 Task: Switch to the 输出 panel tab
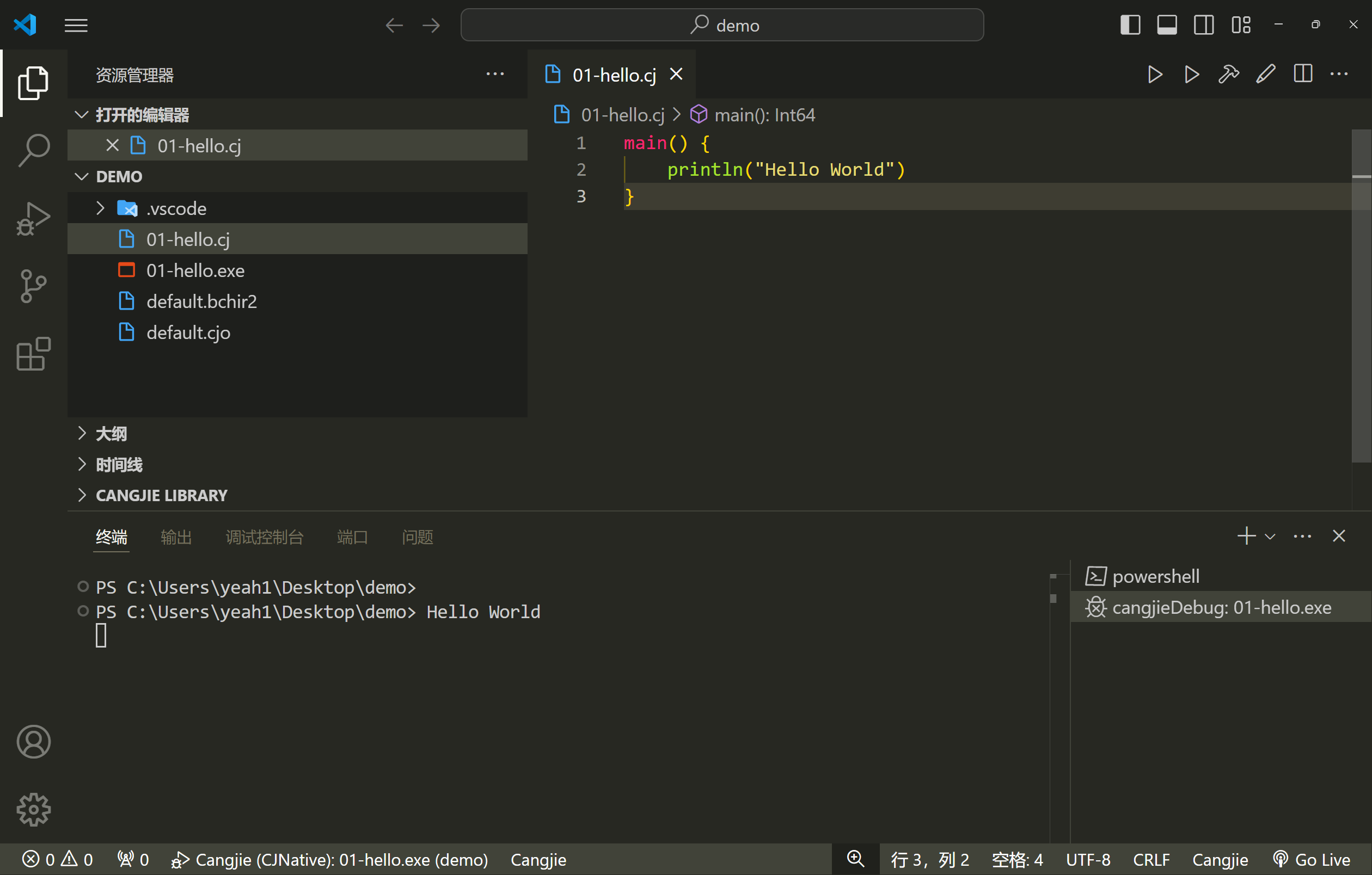176,537
